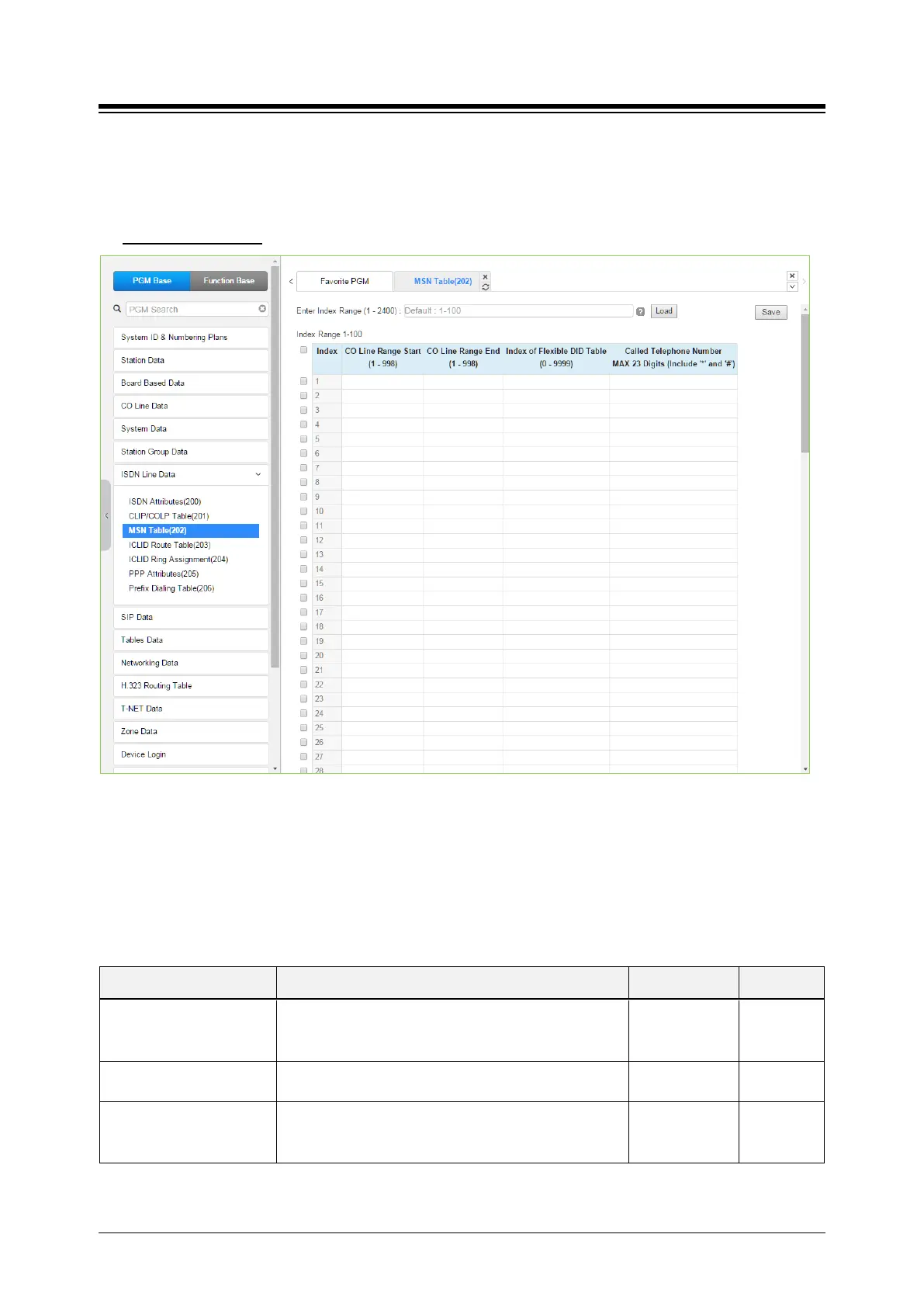Collapse ISDN Line Data section chevron
Viewport: 924px width, 1307px height.
click(258, 474)
